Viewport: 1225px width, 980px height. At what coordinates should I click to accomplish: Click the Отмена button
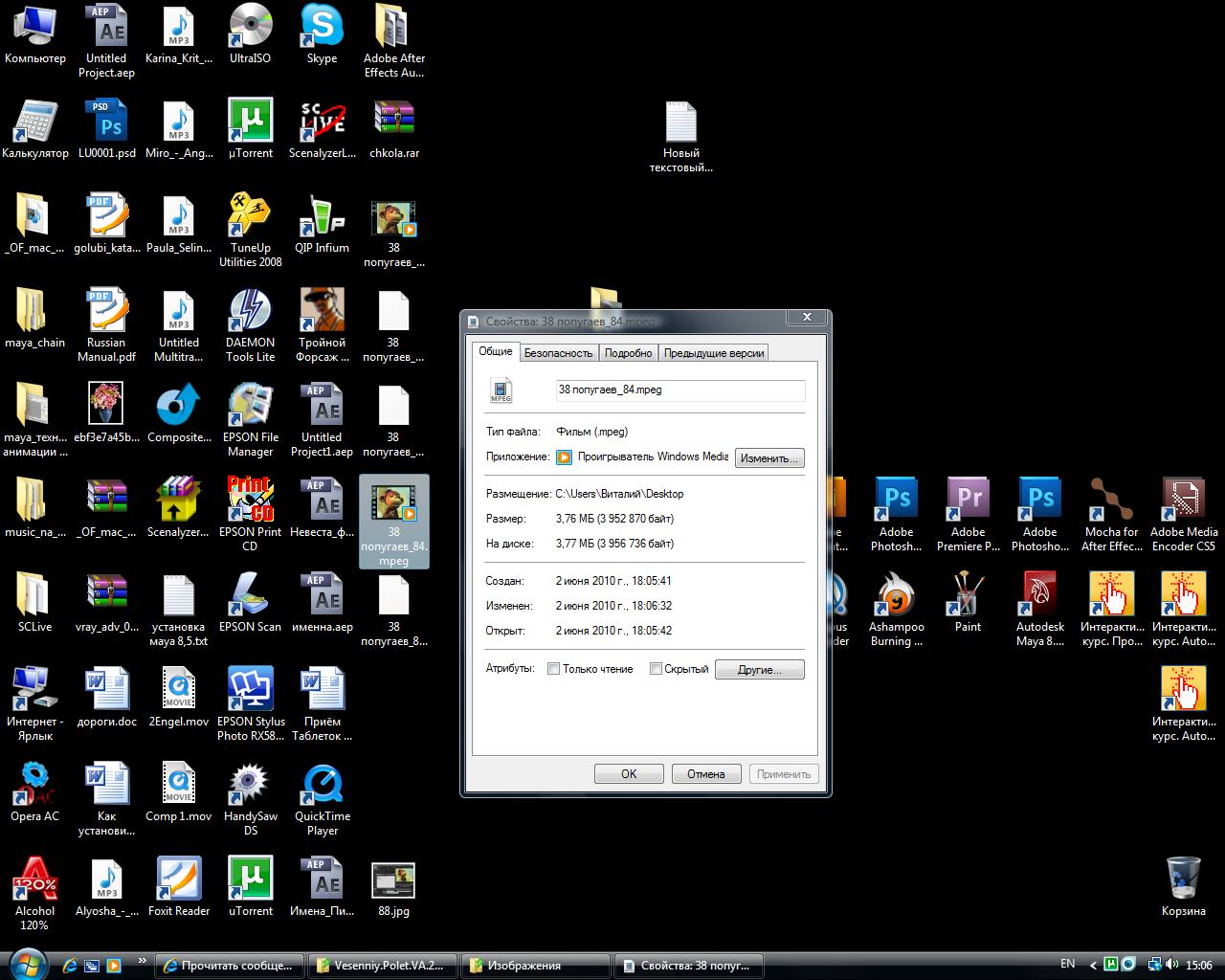pyautogui.click(x=706, y=774)
